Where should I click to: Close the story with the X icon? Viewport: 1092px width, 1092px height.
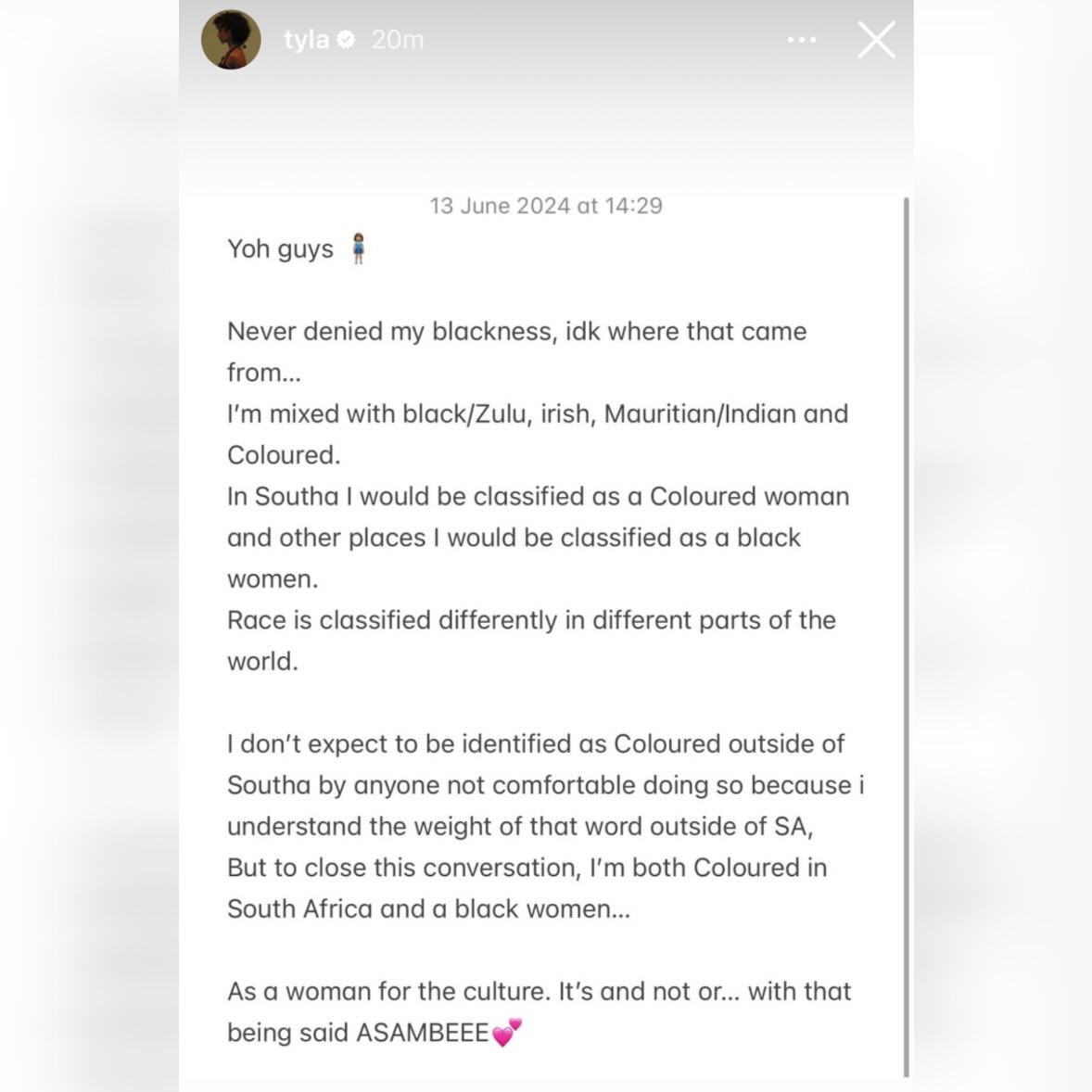(x=876, y=39)
